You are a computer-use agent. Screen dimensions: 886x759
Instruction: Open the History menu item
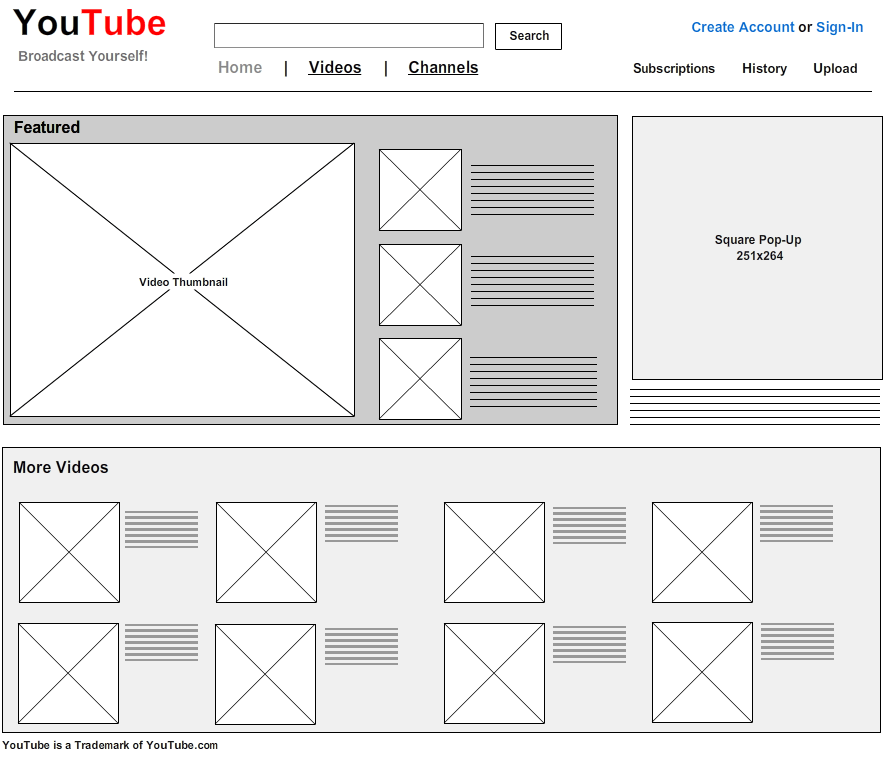point(764,69)
